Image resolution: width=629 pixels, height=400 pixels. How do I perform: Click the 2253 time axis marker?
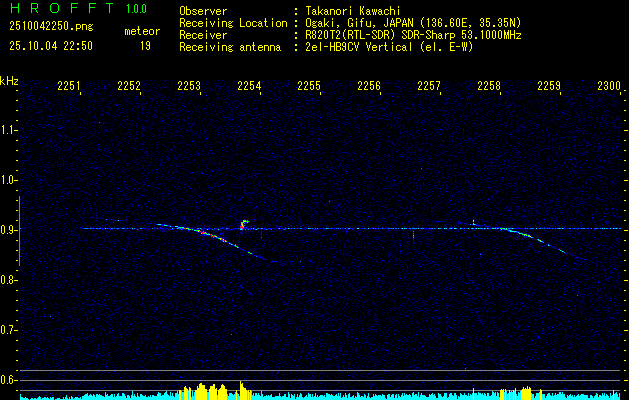(189, 85)
